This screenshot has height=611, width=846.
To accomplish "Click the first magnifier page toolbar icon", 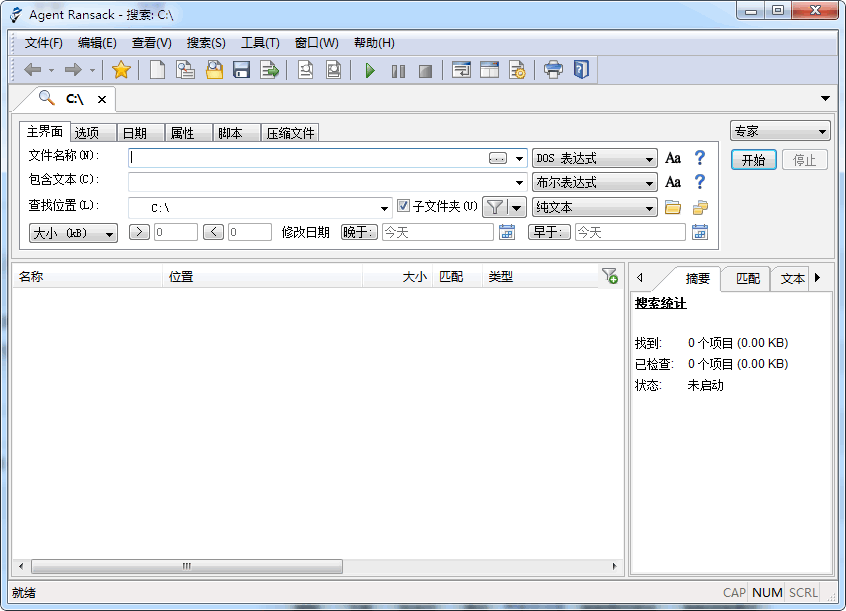I will coord(305,70).
